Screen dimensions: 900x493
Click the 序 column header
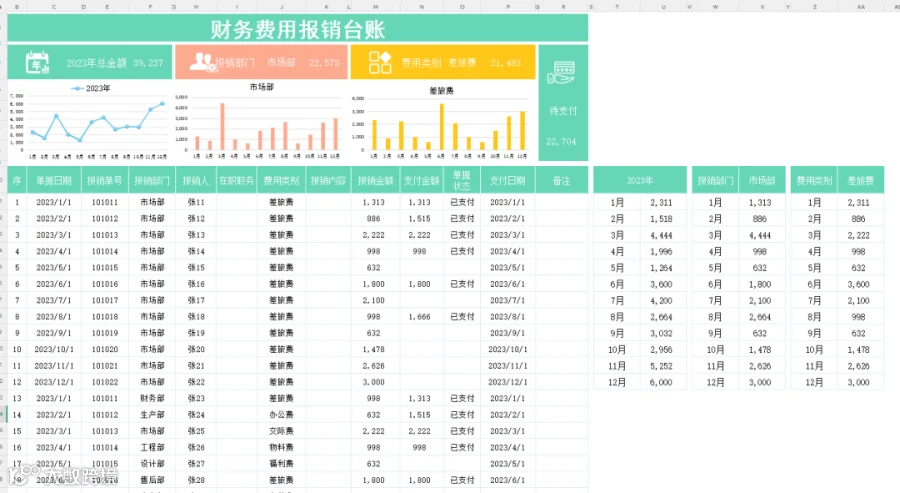17,180
